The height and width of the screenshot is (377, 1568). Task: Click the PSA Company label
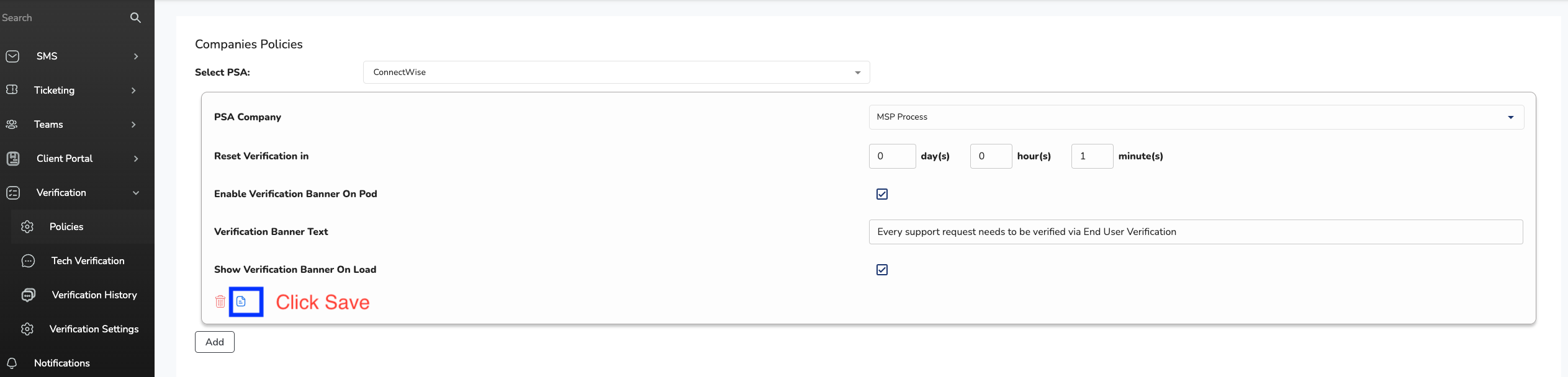(248, 117)
